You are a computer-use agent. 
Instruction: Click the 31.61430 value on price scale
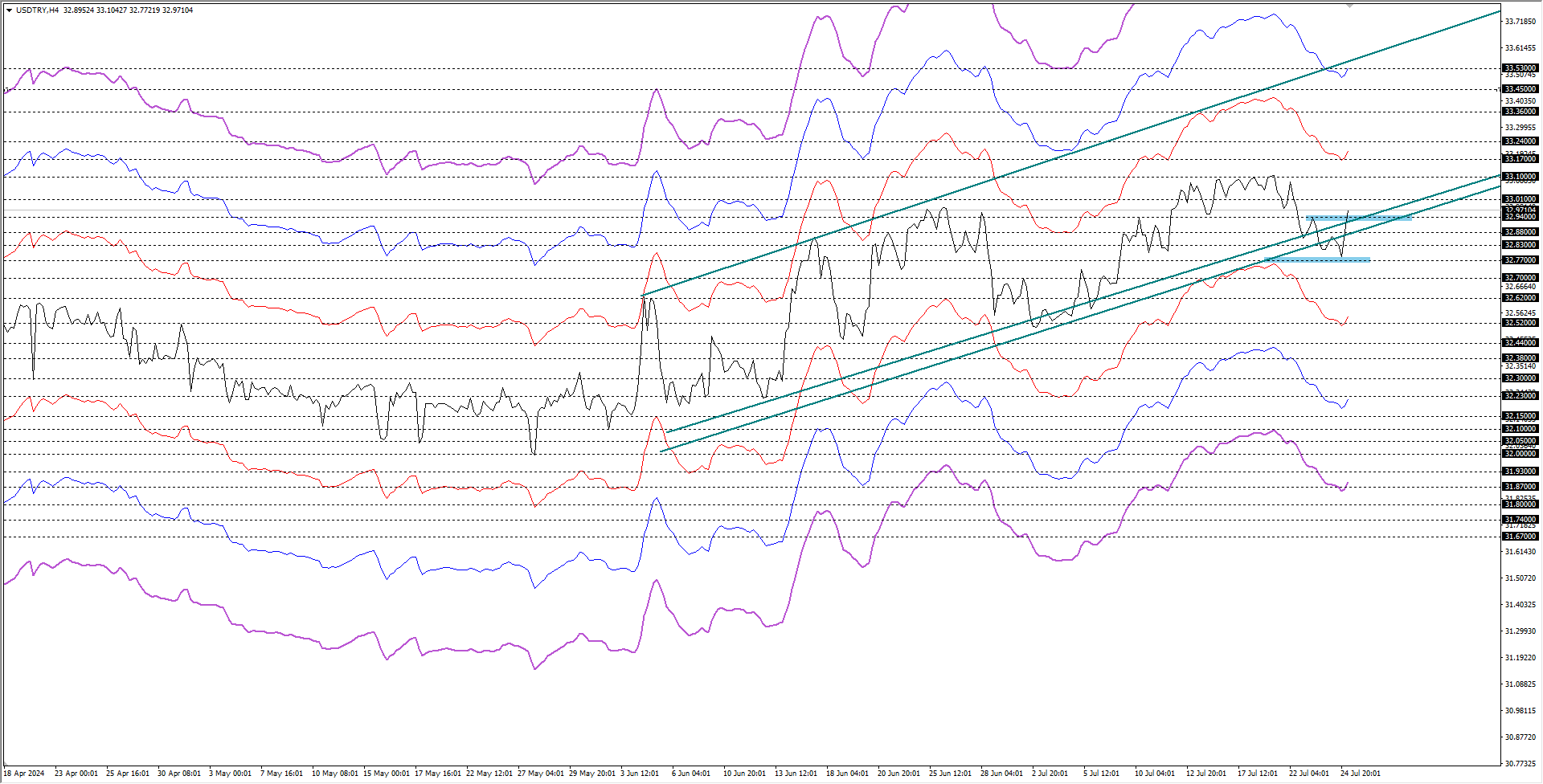(x=1520, y=552)
